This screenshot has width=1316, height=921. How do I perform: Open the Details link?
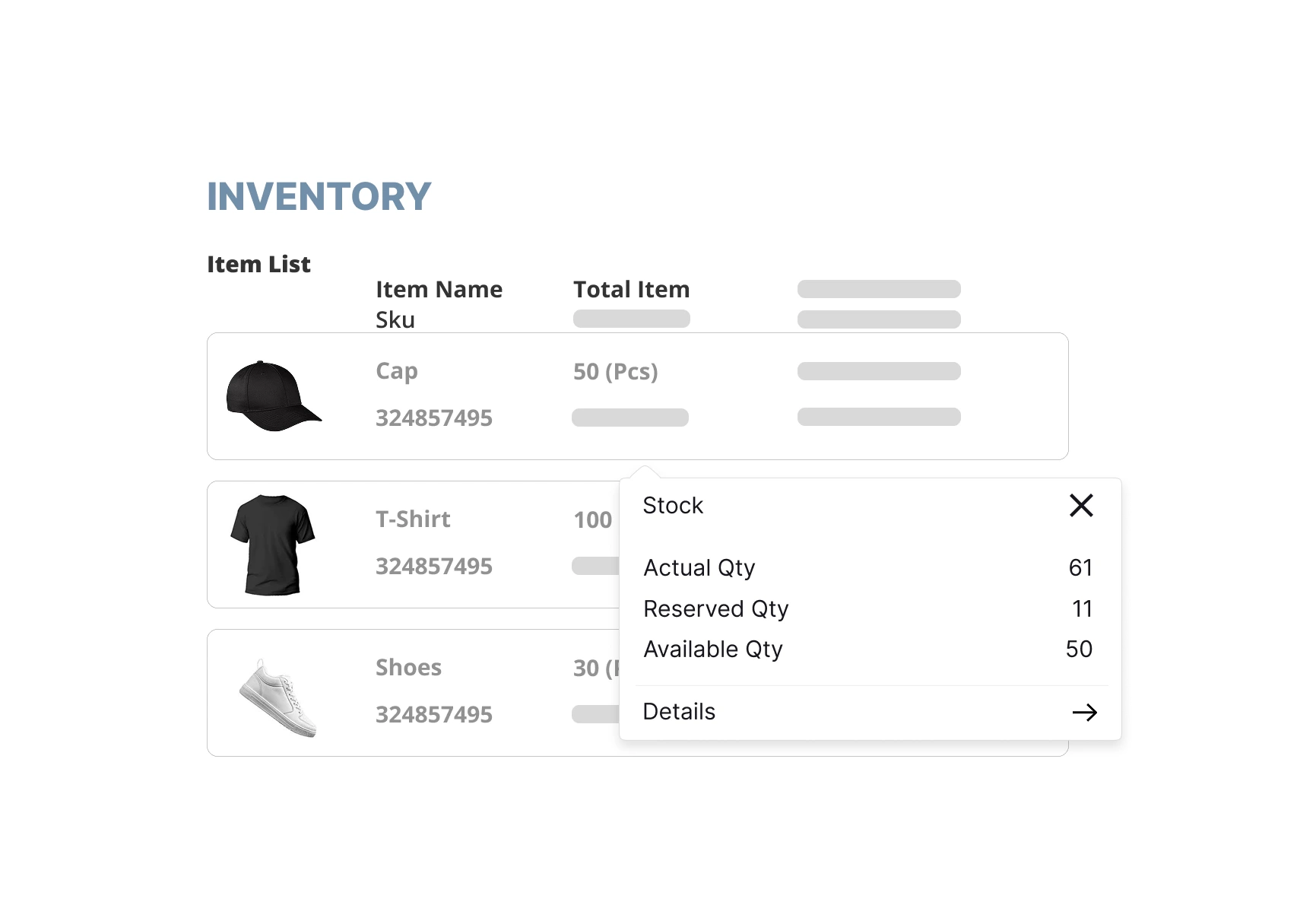tap(679, 712)
